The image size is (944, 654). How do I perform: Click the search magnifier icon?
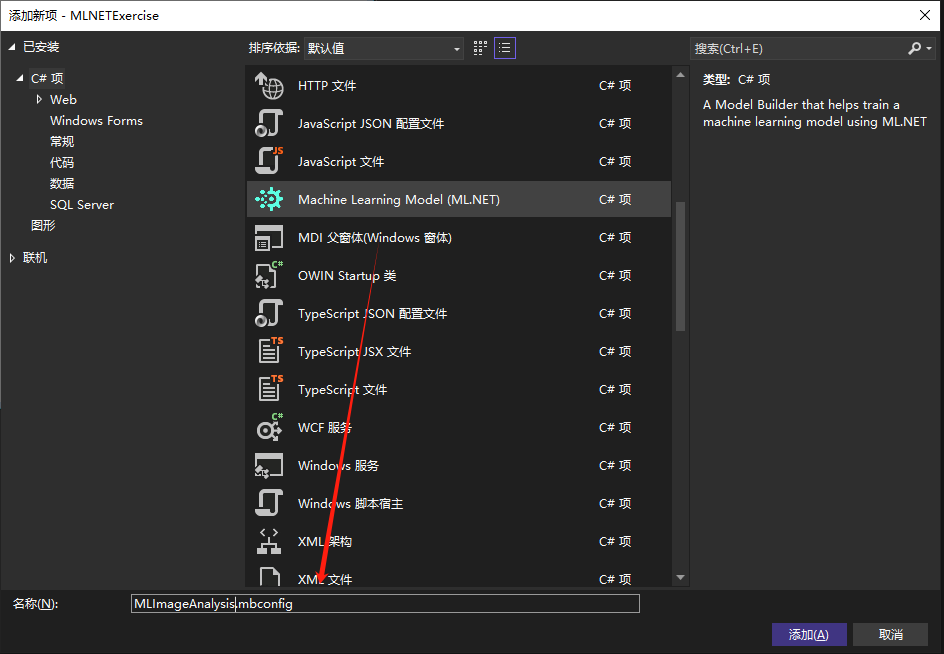point(917,48)
